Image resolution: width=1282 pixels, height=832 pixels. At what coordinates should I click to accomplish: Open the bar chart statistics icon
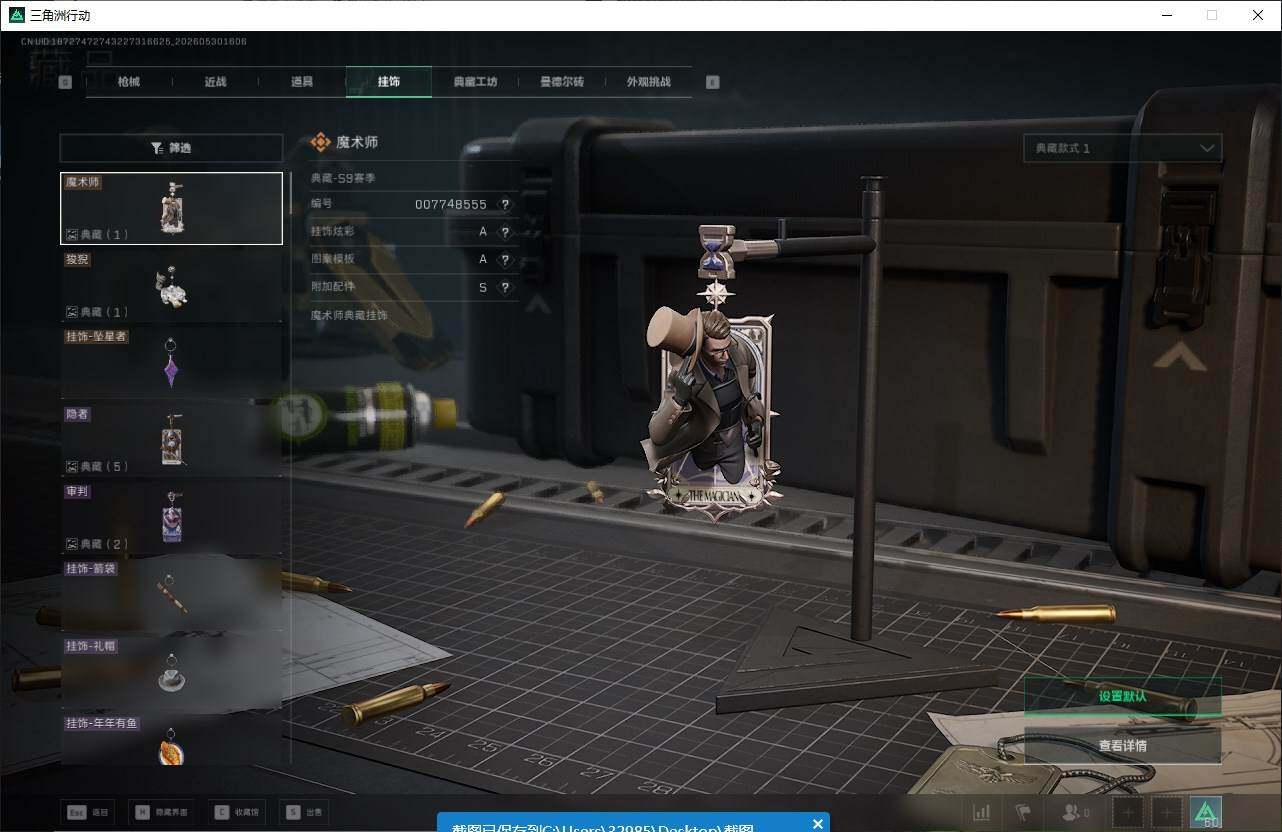click(x=982, y=813)
